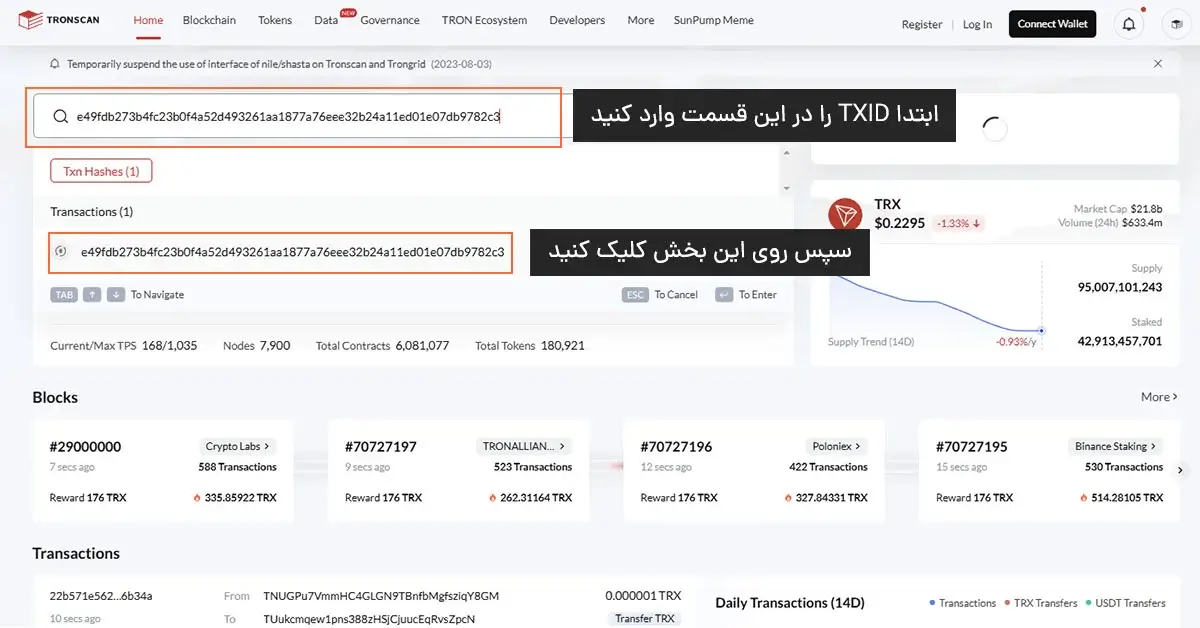Click the search dropdown scrollbar up arrow
This screenshot has width=1200, height=628.
(786, 153)
